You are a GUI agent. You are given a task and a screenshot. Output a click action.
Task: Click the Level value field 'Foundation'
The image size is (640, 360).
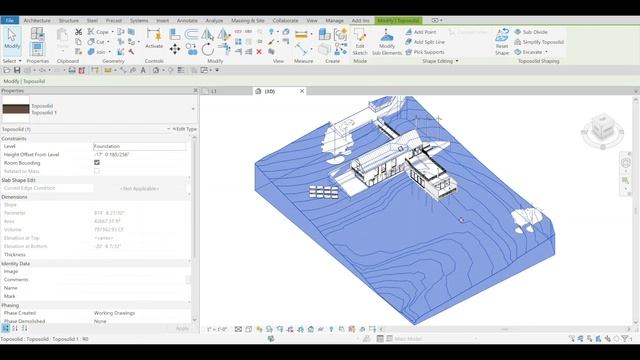140,146
